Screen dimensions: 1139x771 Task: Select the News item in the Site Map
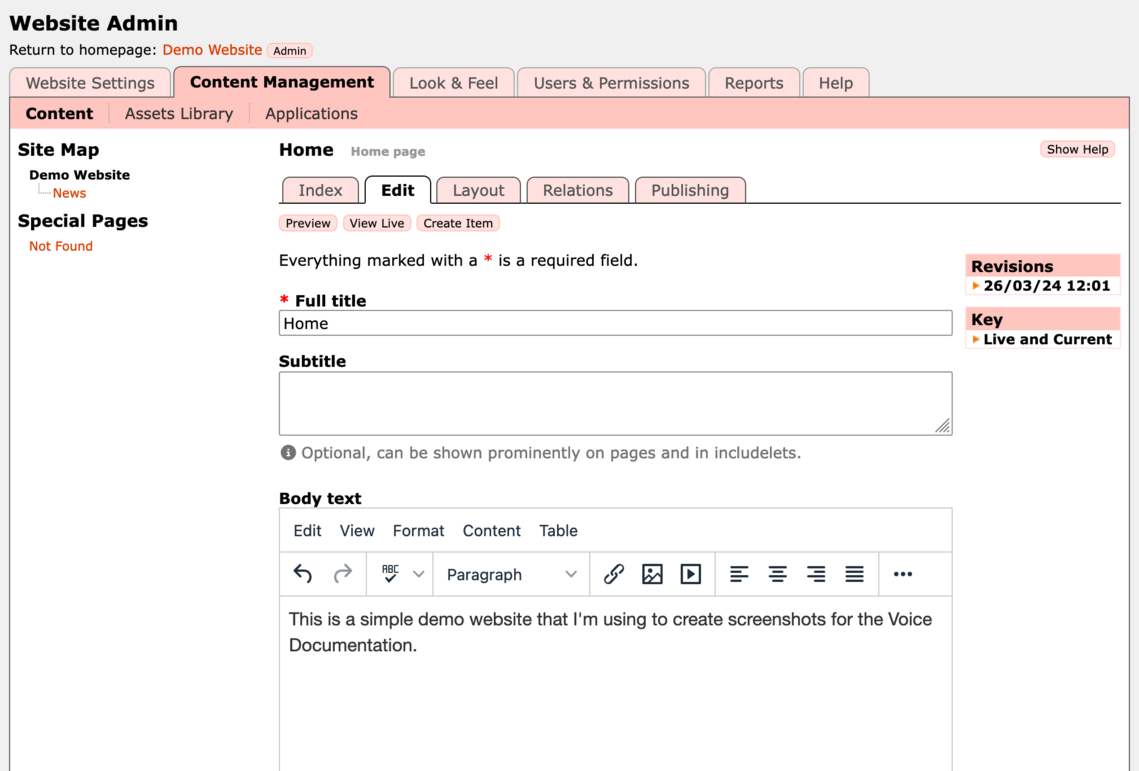69,193
